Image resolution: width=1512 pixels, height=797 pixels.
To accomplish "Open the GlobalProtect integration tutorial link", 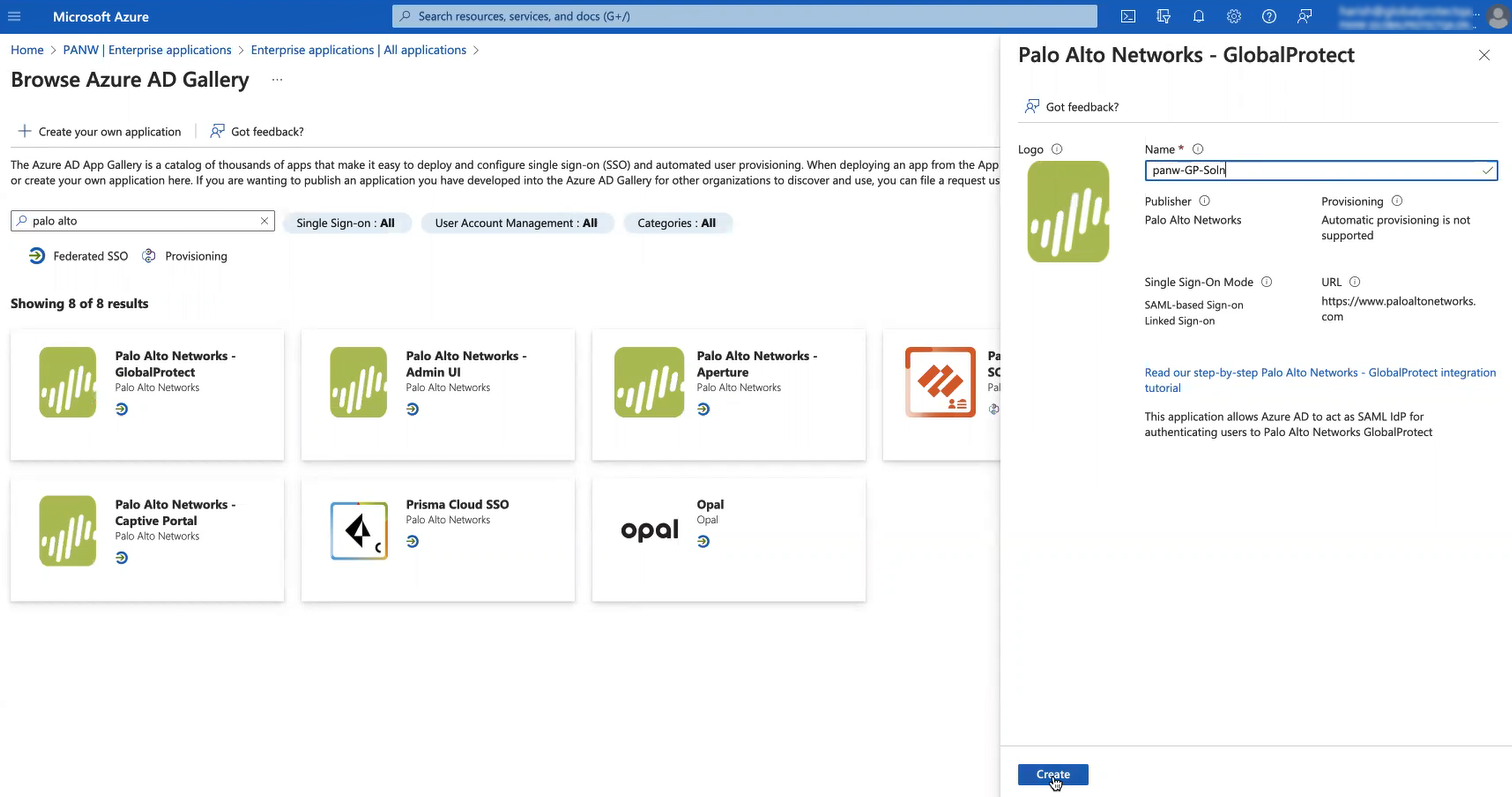I will click(1320, 380).
